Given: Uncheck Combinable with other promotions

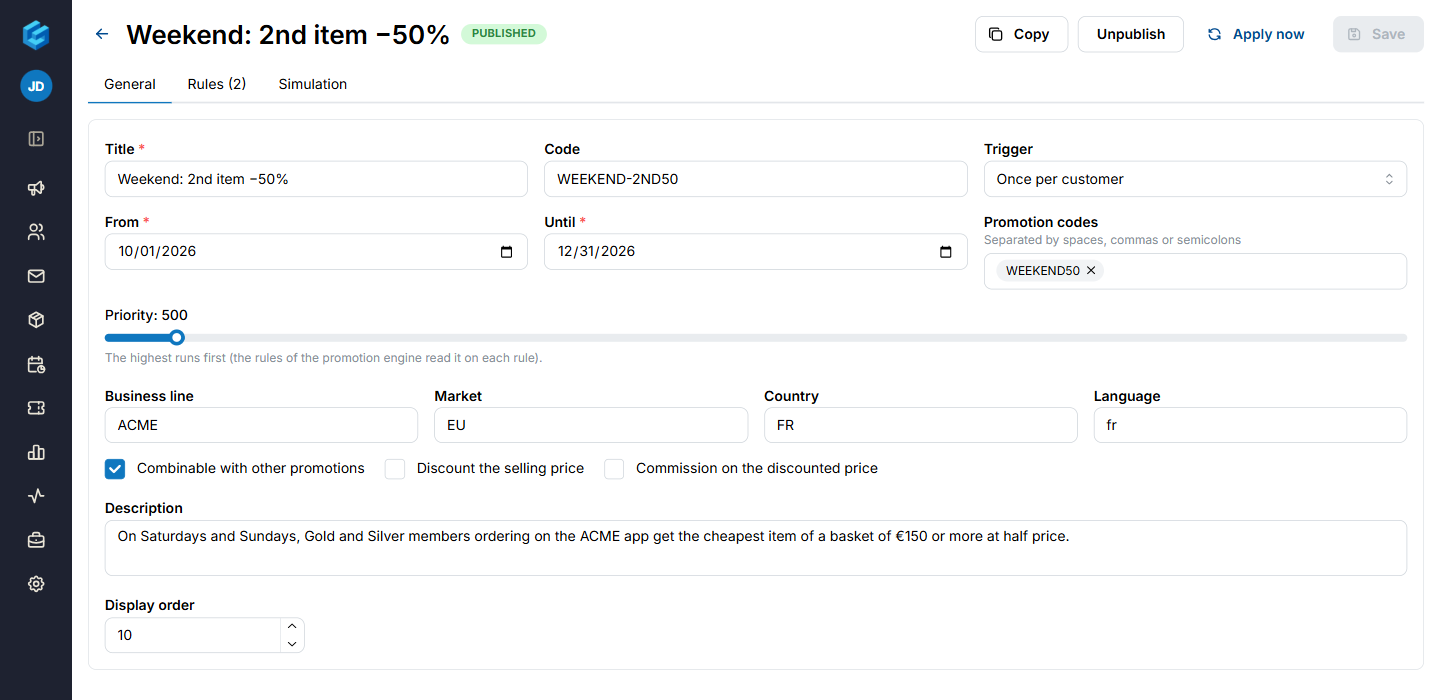Looking at the screenshot, I should [x=115, y=469].
